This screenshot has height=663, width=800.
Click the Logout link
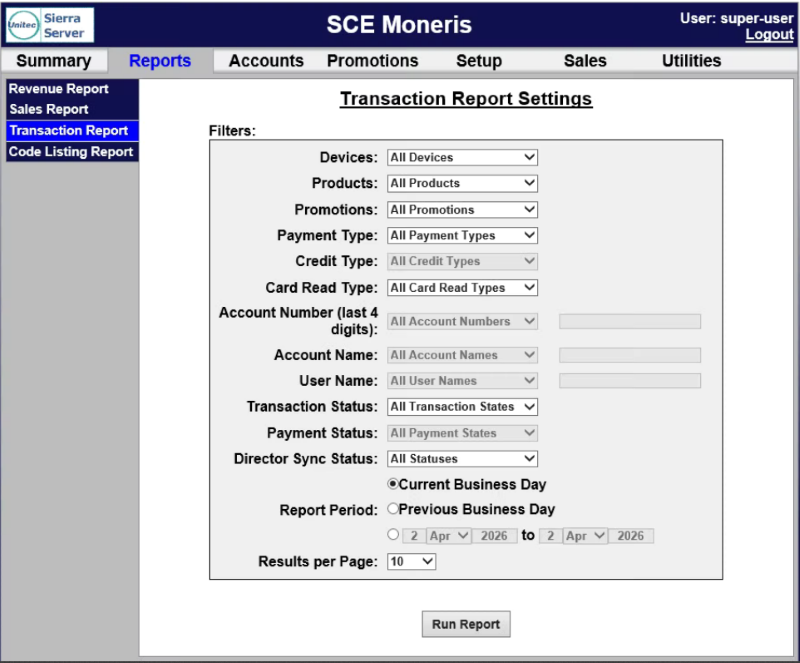click(x=769, y=35)
